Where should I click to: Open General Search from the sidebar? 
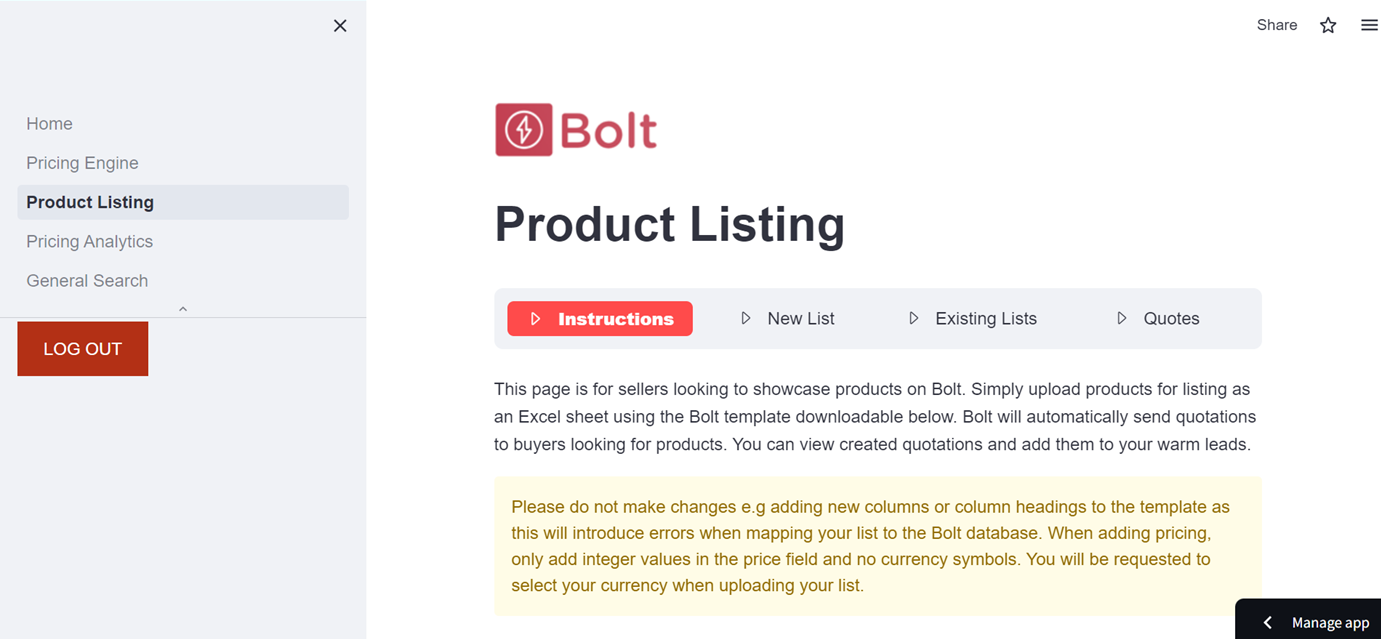tap(87, 280)
